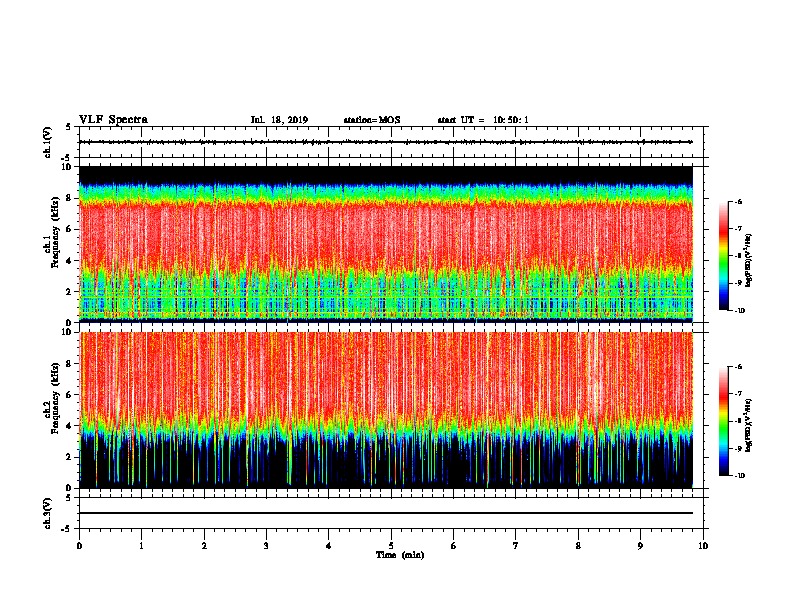Image resolution: width=792 pixels, height=612 pixels.
Task: Click the ch.2 "Frequency (kHz)" axis label
Action: point(55,398)
